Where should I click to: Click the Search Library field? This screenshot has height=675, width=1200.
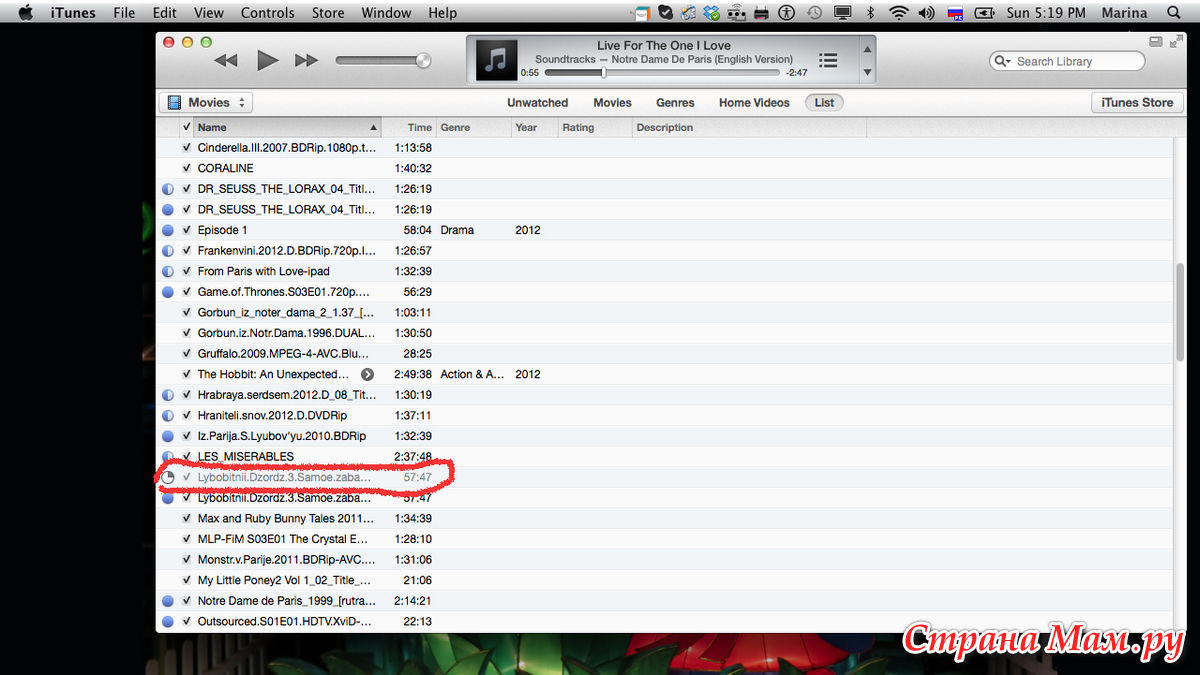point(1067,61)
